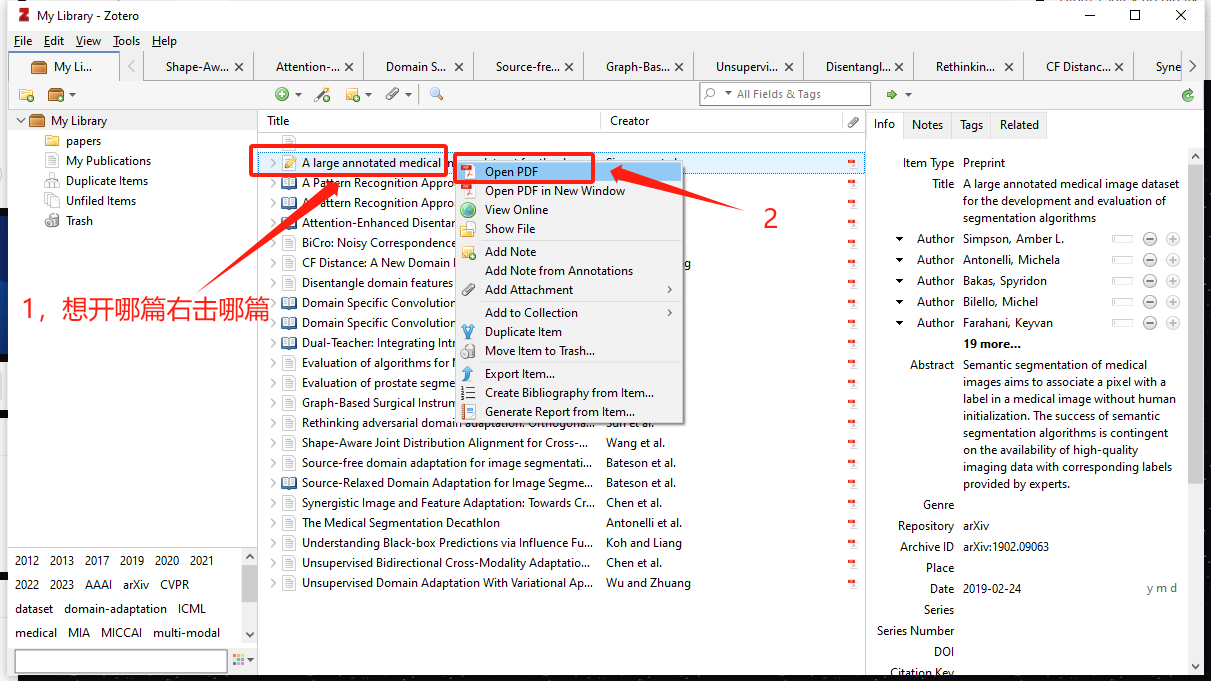Select the Duplicate Items collection
Image resolution: width=1211 pixels, height=681 pixels.
106,181
